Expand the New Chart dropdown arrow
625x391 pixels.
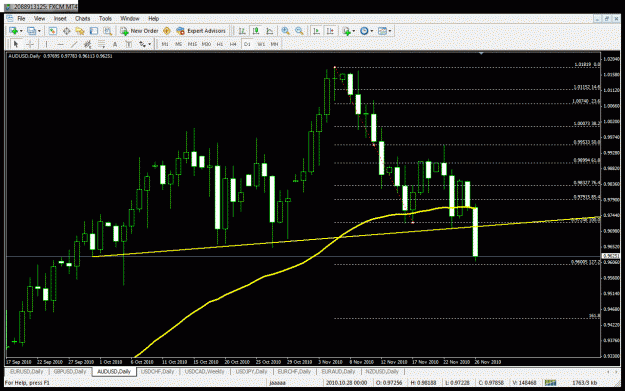21,31
